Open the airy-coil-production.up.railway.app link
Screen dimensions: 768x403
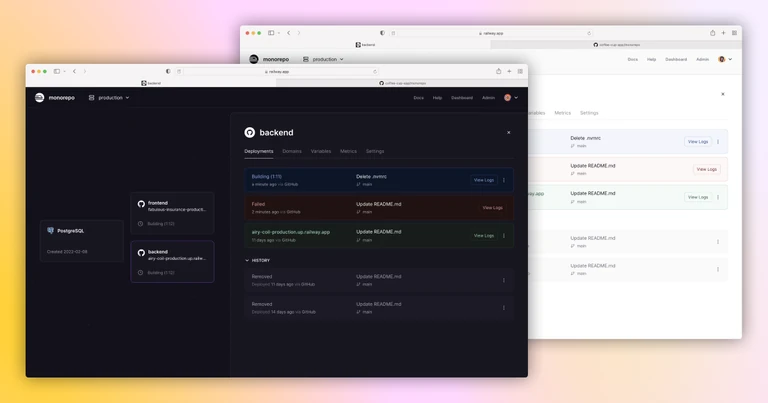tap(290, 232)
